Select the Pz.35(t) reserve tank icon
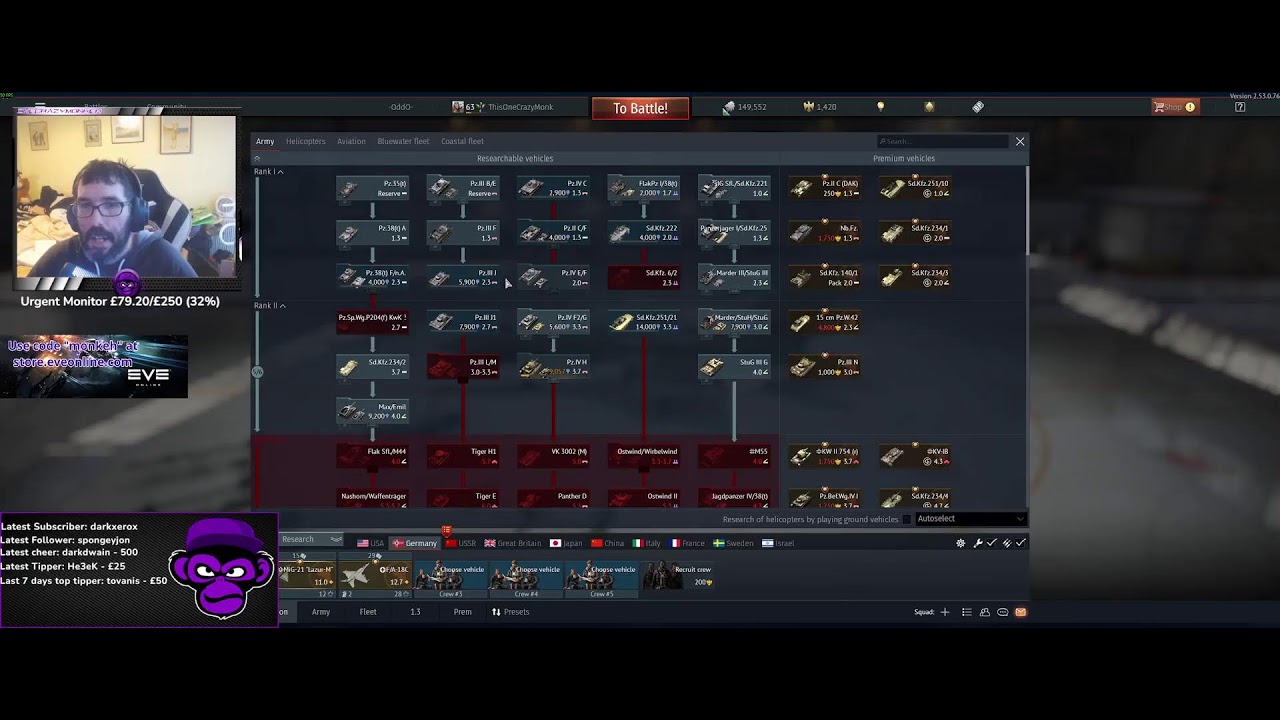The width and height of the screenshot is (1280, 720). pyautogui.click(x=372, y=188)
